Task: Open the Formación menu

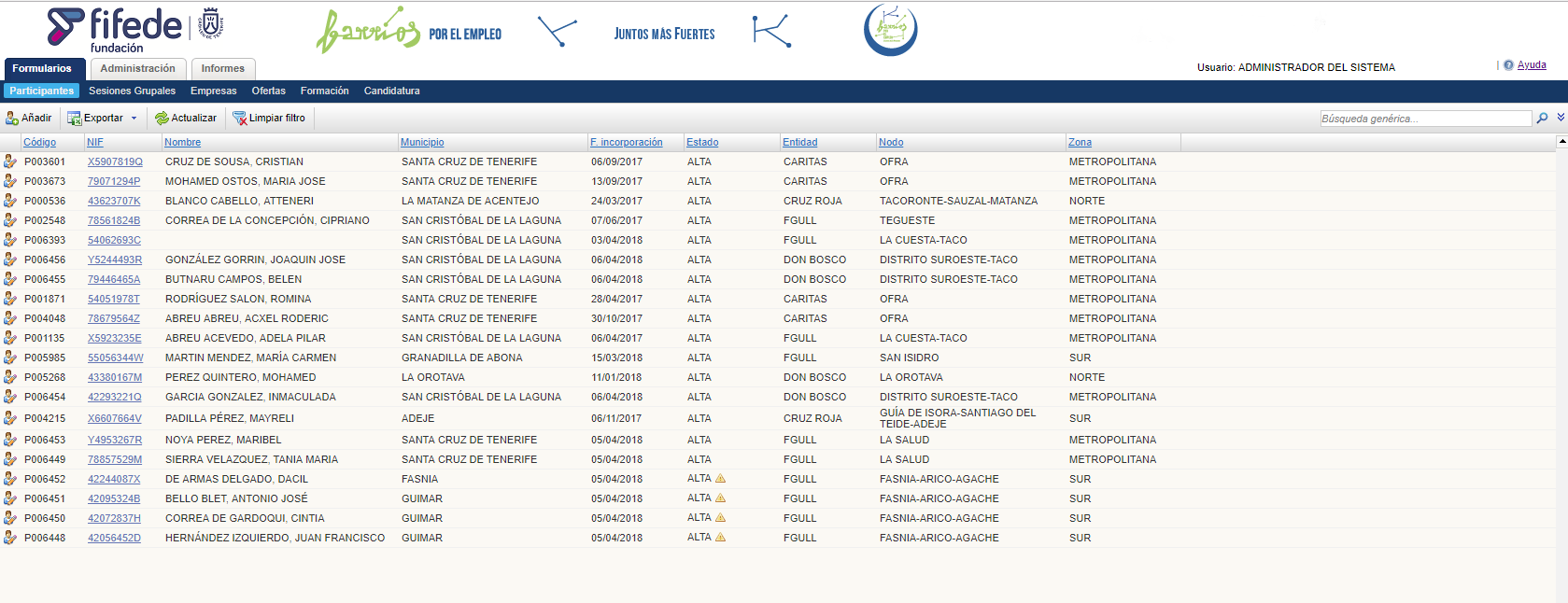Action: (325, 91)
